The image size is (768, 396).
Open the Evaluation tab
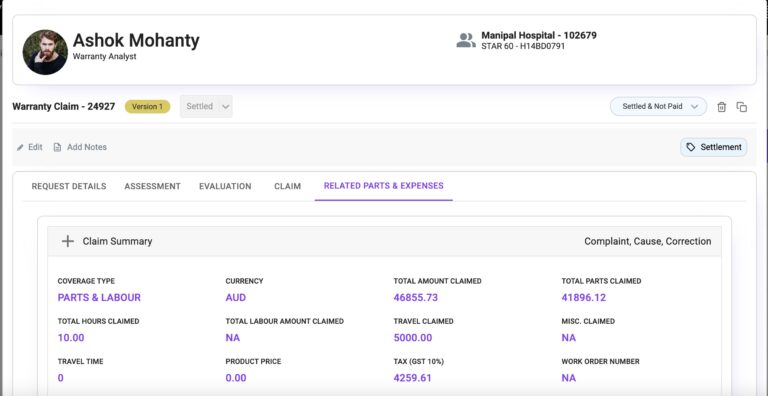click(x=225, y=186)
